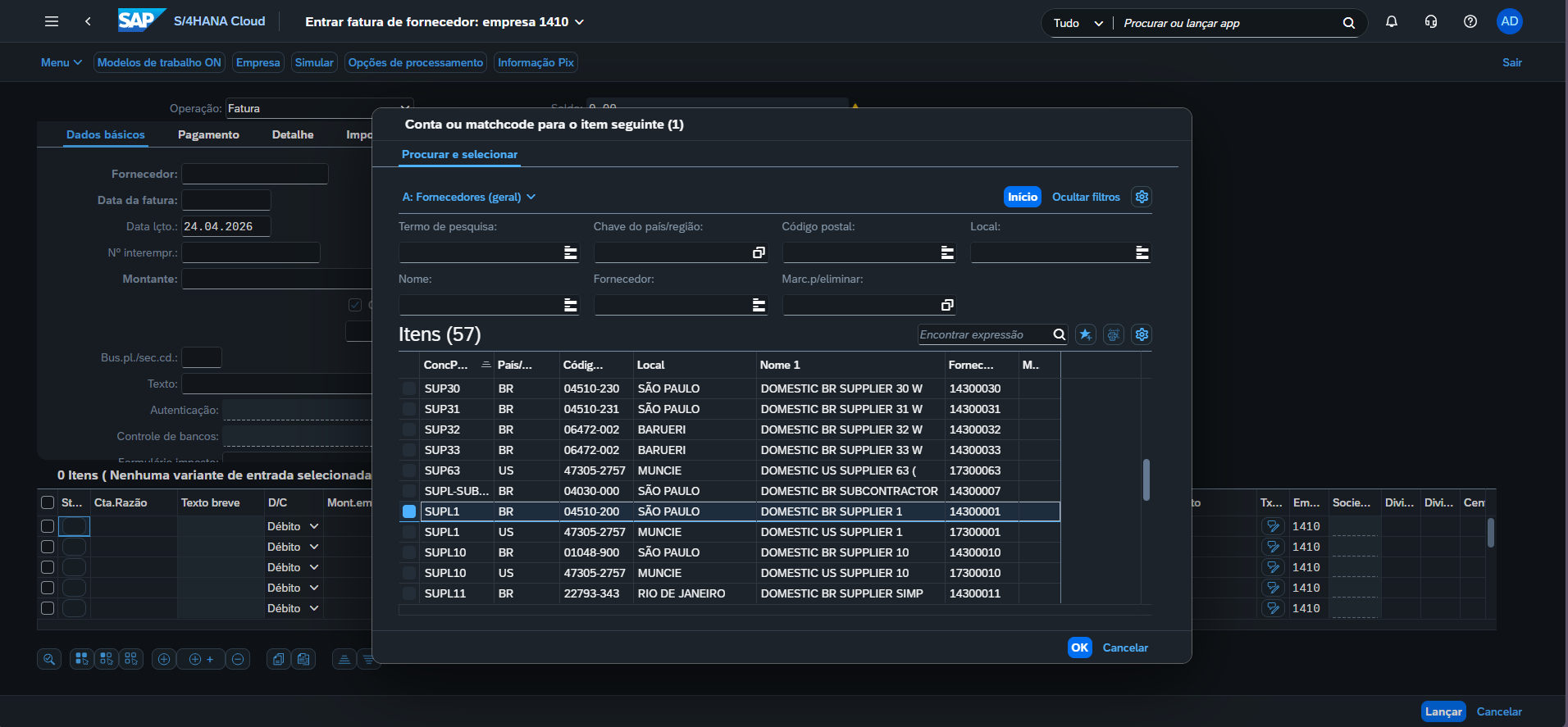Open the hamburger navigation menu
The height and width of the screenshot is (727, 1568).
point(52,22)
